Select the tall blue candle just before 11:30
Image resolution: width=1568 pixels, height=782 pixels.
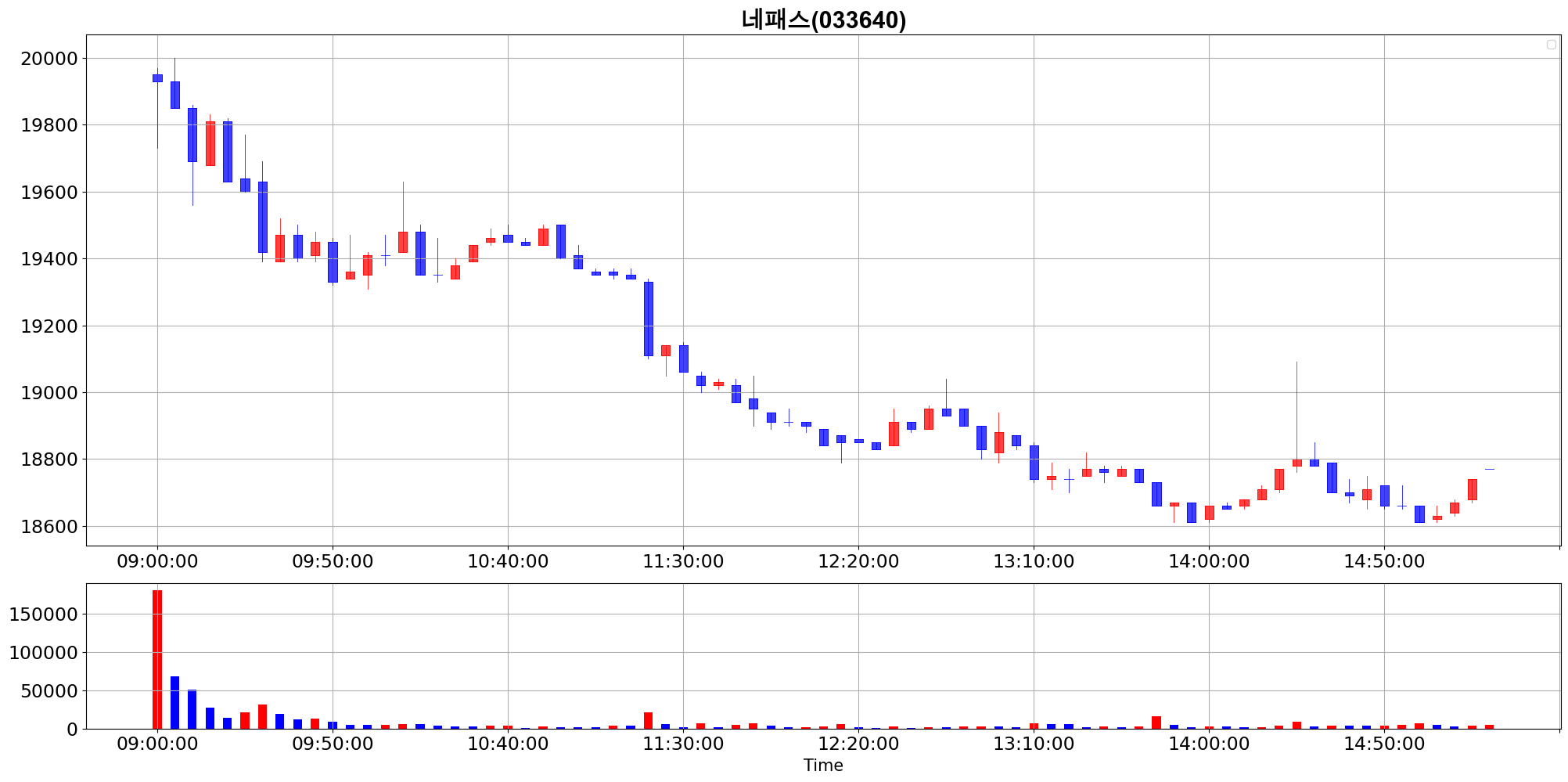tap(649, 319)
